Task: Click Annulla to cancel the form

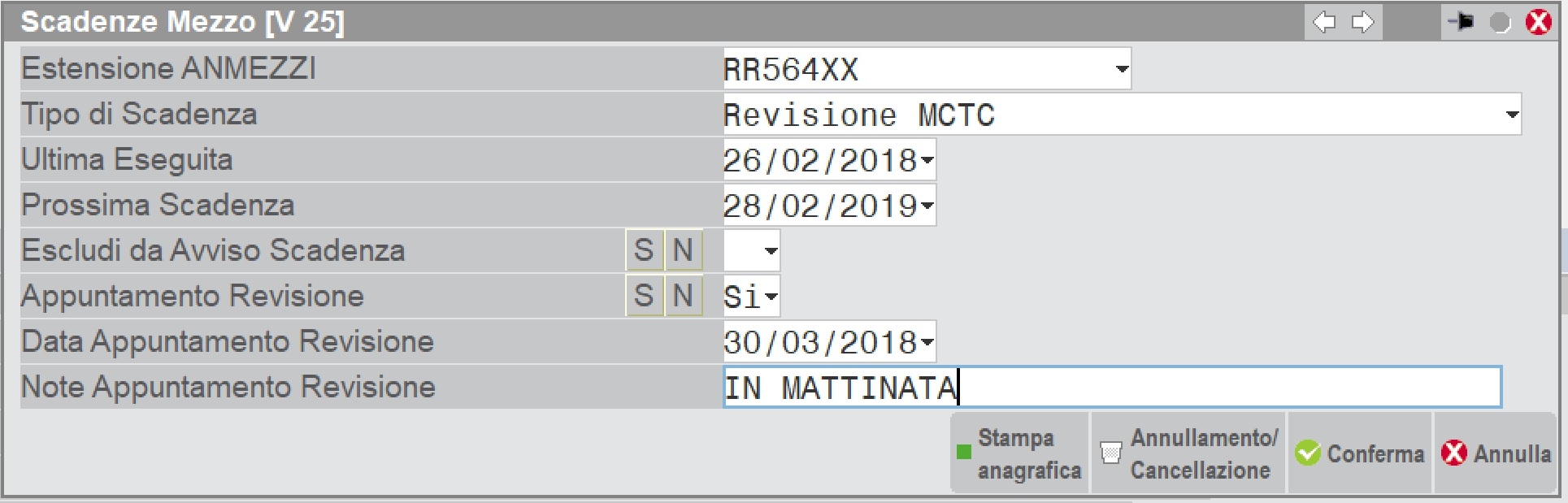Action: point(1496,453)
